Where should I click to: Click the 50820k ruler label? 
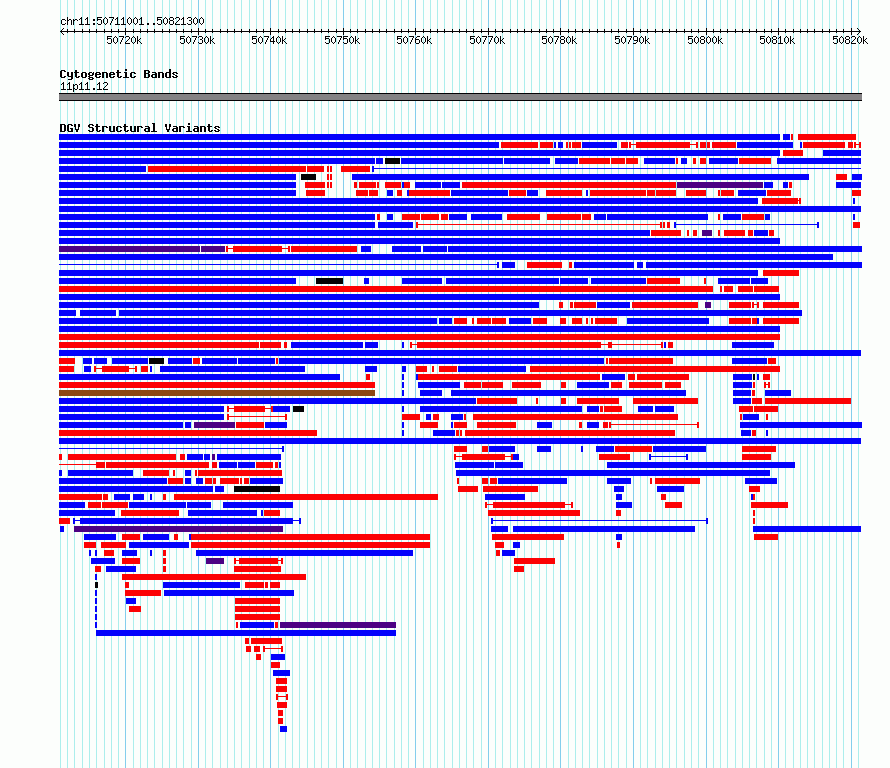[850, 40]
